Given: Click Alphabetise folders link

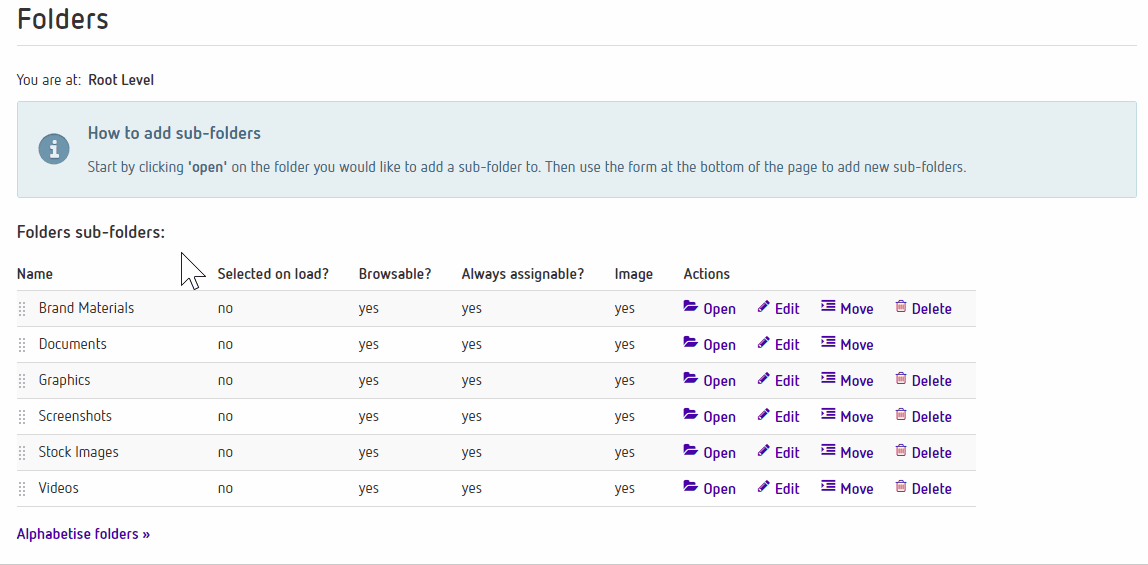Looking at the screenshot, I should pyautogui.click(x=83, y=534).
